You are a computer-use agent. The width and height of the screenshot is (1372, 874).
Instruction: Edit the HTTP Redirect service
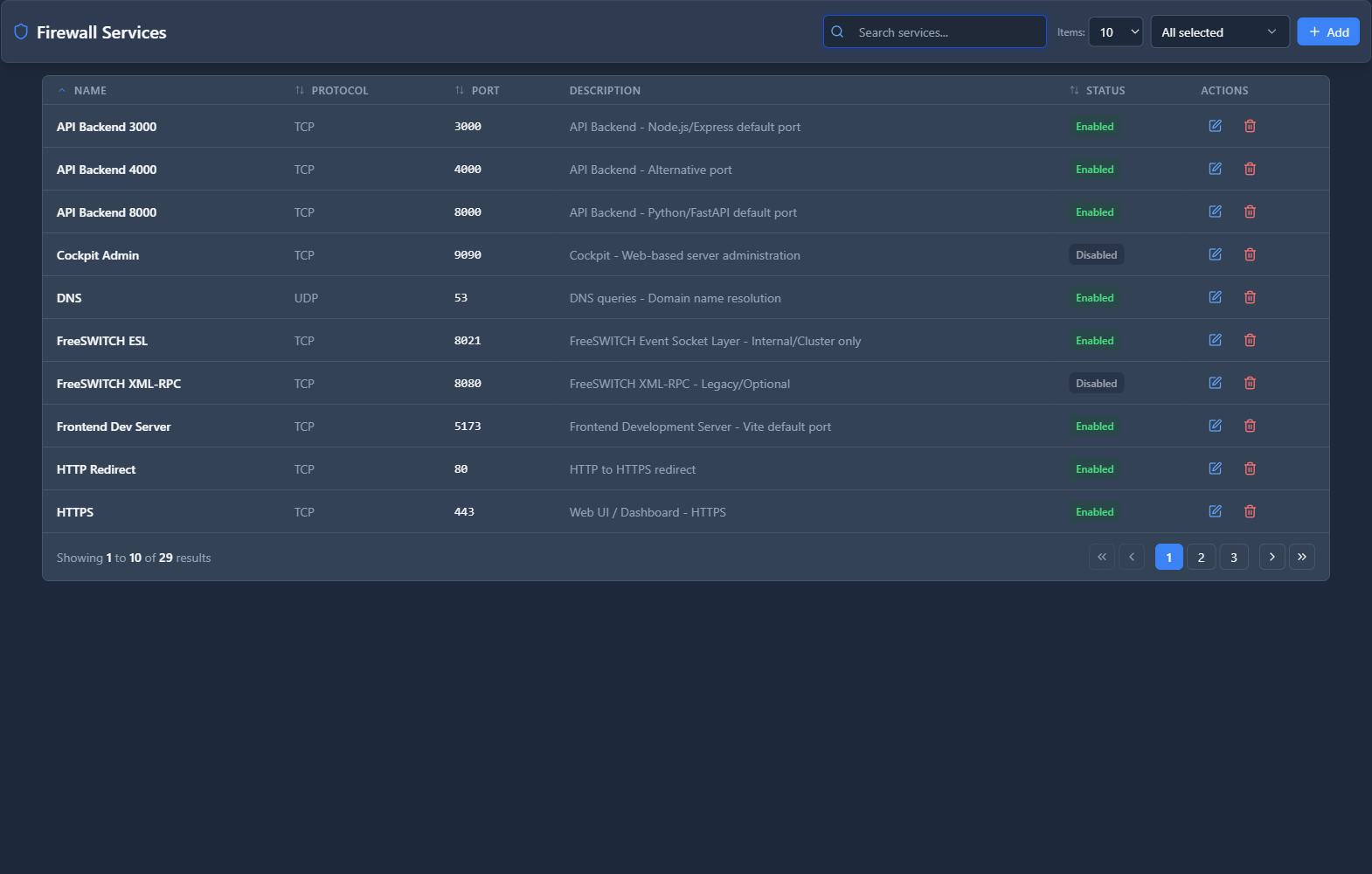point(1215,468)
